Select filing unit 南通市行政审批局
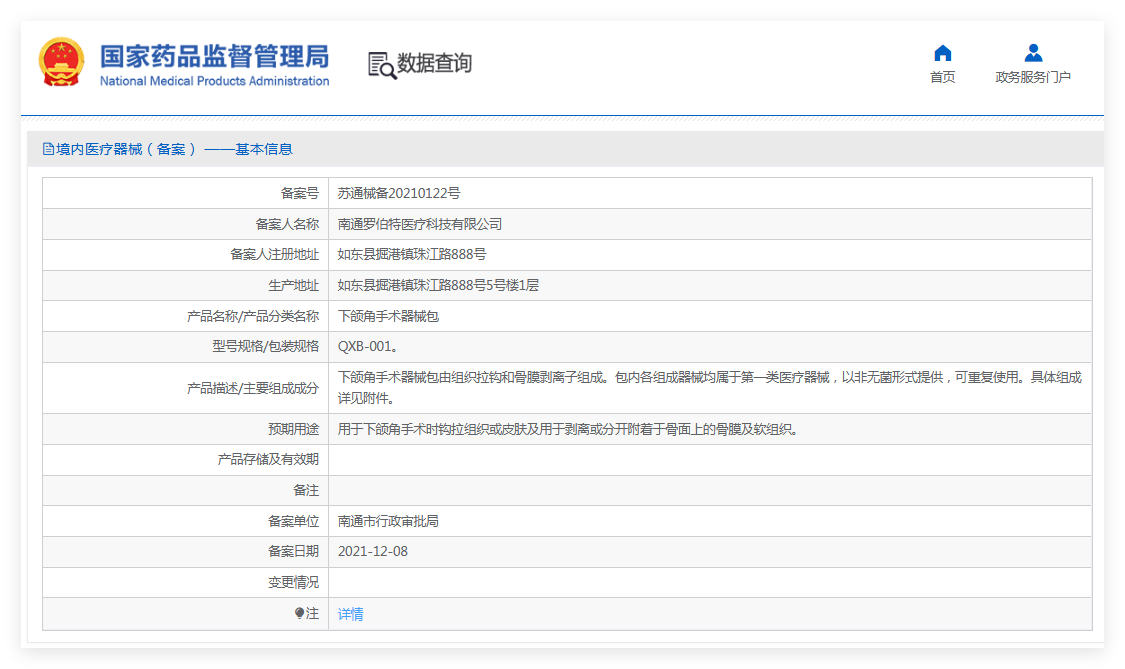This screenshot has height=669, width=1125. coord(388,521)
